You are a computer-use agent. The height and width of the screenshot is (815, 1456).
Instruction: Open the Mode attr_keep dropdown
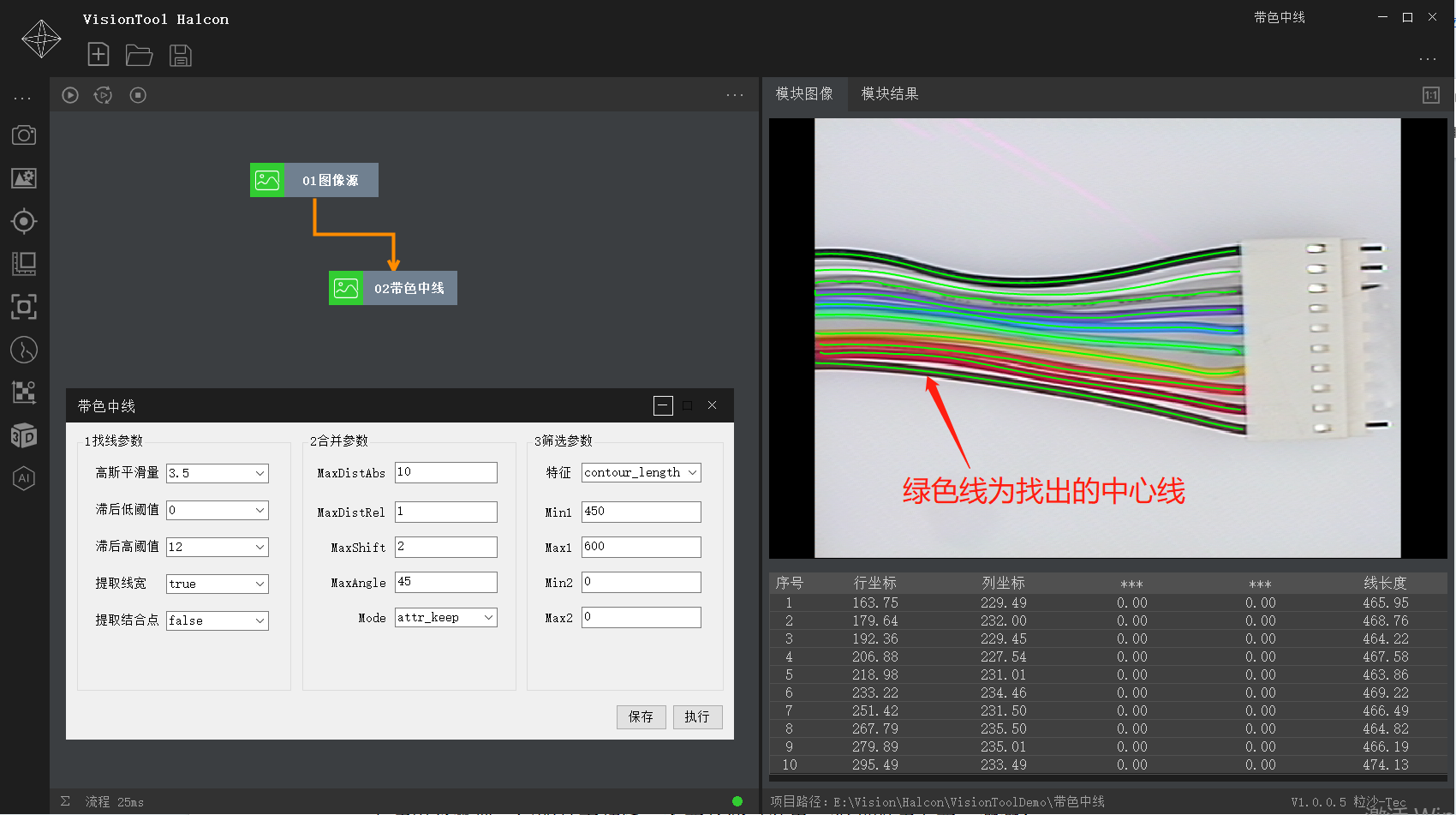(x=446, y=617)
